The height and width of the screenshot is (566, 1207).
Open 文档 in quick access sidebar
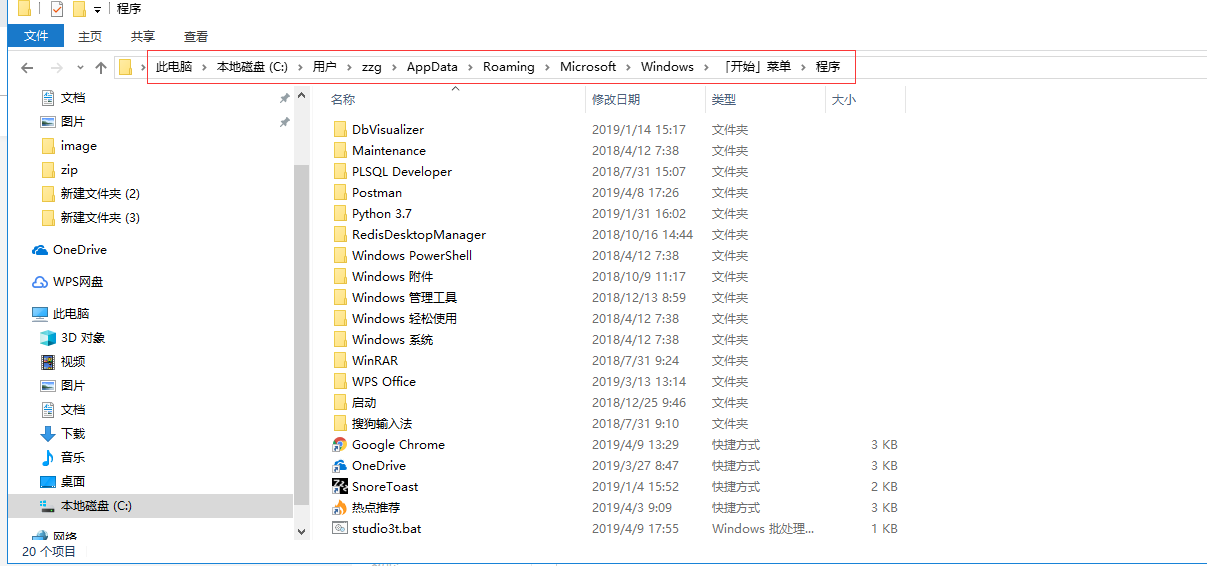coord(73,98)
